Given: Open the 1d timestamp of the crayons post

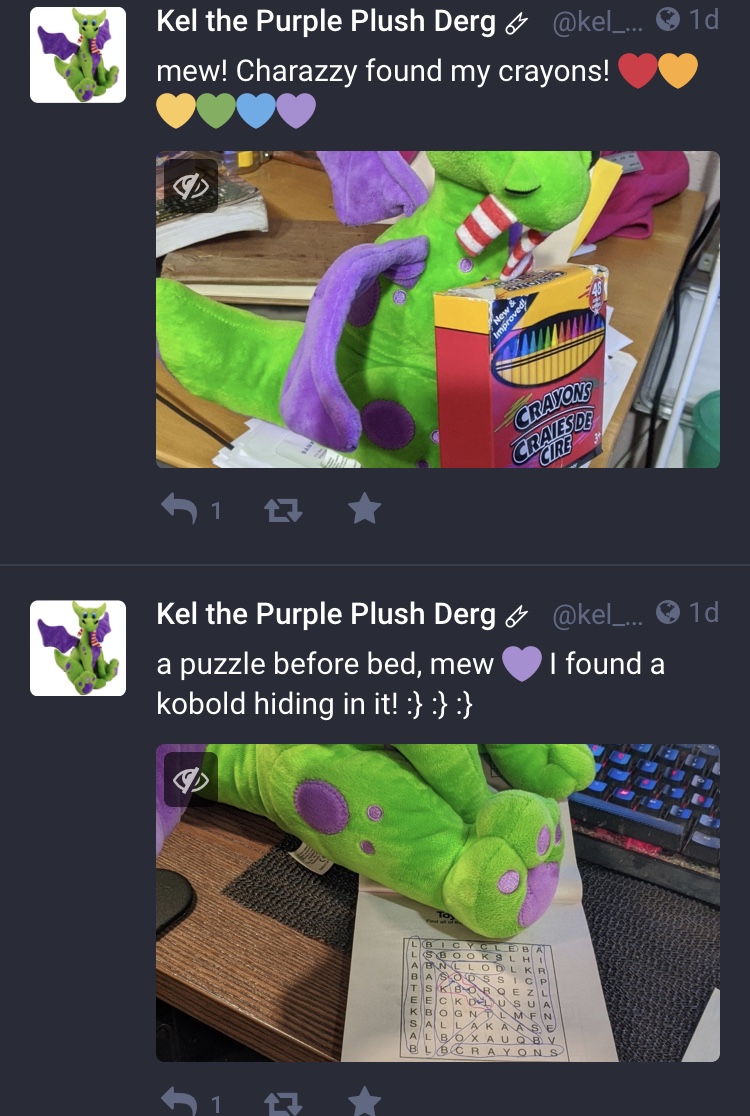Looking at the screenshot, I should tap(704, 20).
